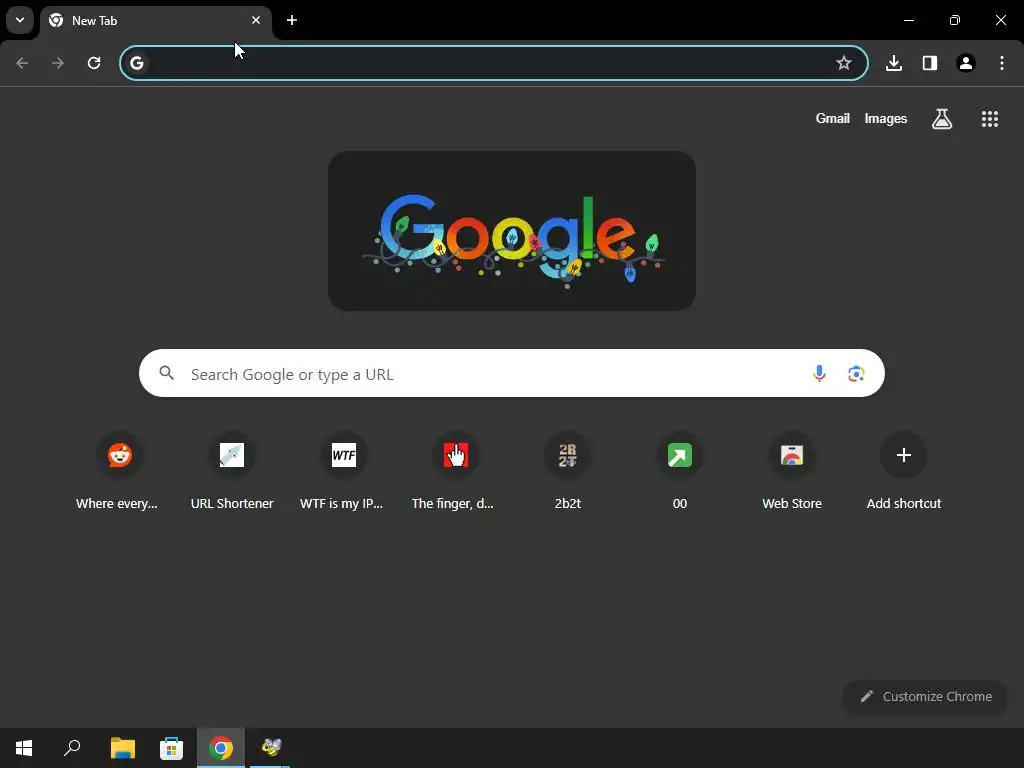The height and width of the screenshot is (768, 1024).
Task: Click the Add shortcut plus tile
Action: 904,472
